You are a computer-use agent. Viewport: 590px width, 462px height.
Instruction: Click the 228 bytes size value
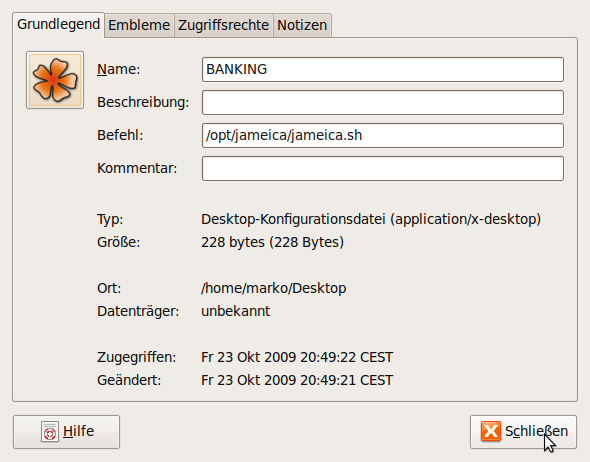(x=272, y=242)
